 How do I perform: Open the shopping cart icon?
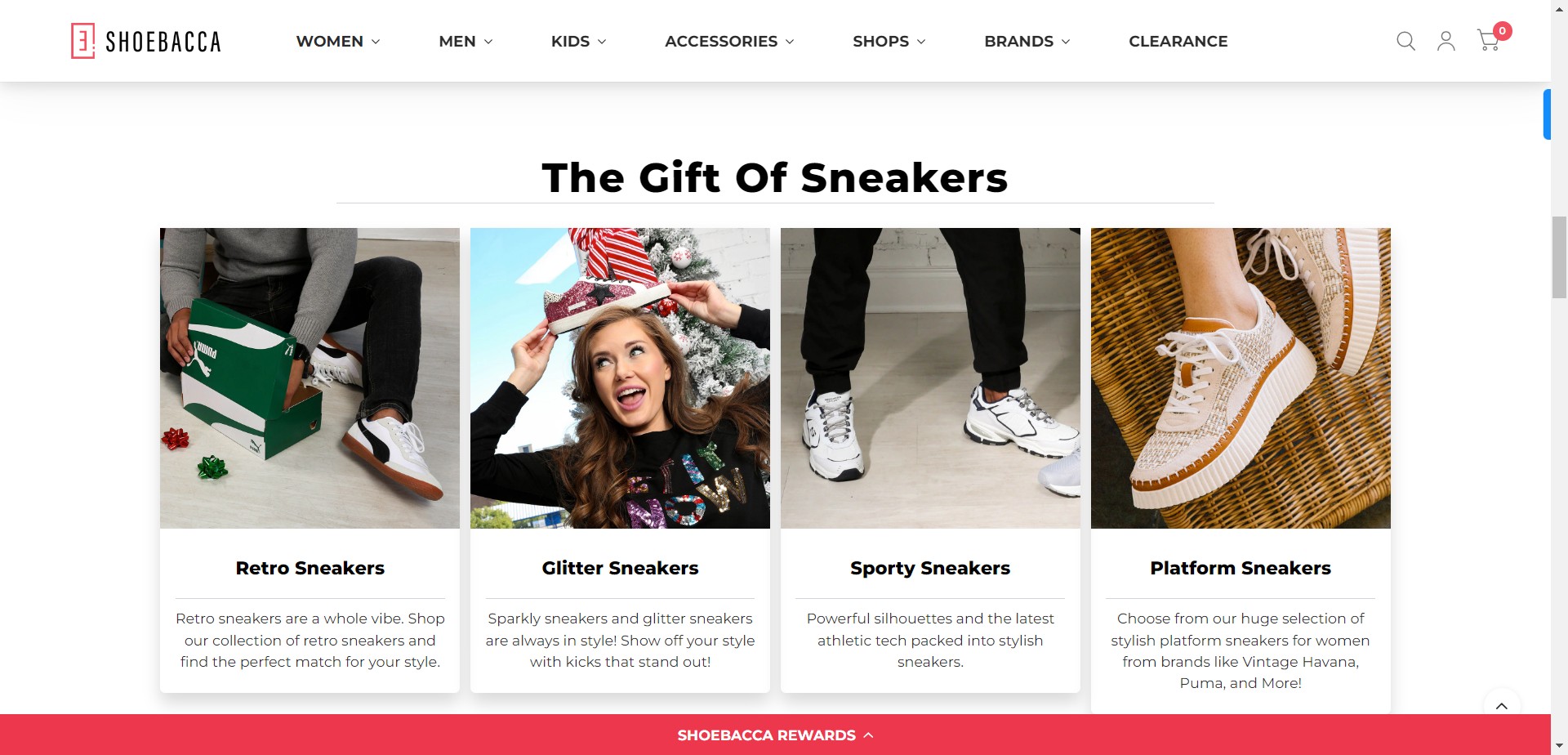(x=1488, y=41)
